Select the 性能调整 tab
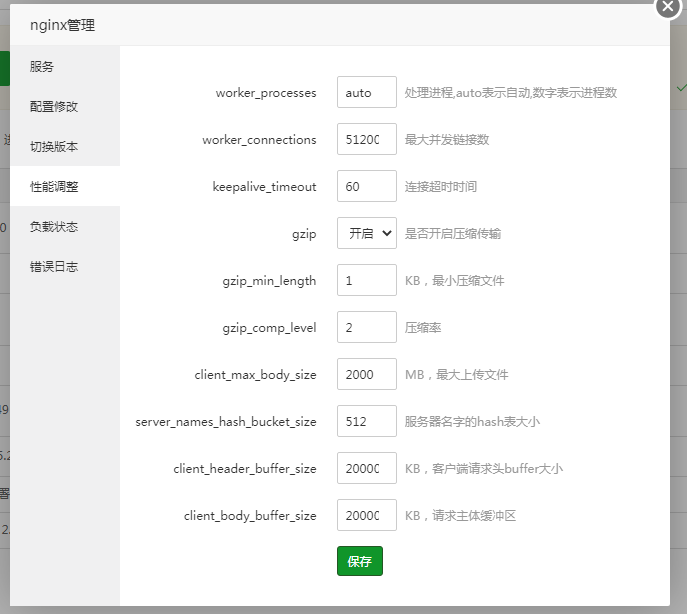The height and width of the screenshot is (614, 687). coord(65,186)
